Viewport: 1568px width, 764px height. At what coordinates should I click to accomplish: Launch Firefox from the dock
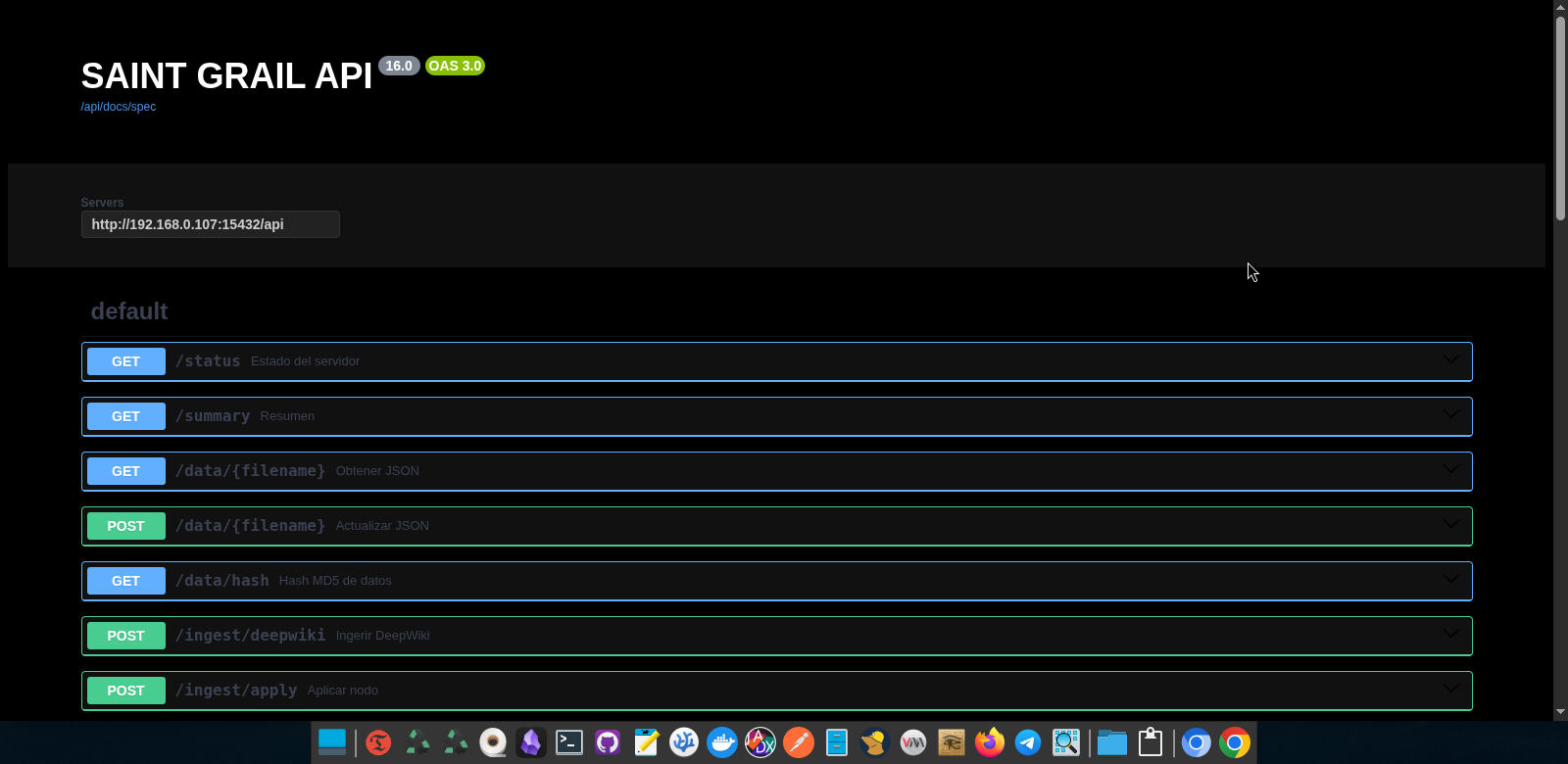point(990,742)
